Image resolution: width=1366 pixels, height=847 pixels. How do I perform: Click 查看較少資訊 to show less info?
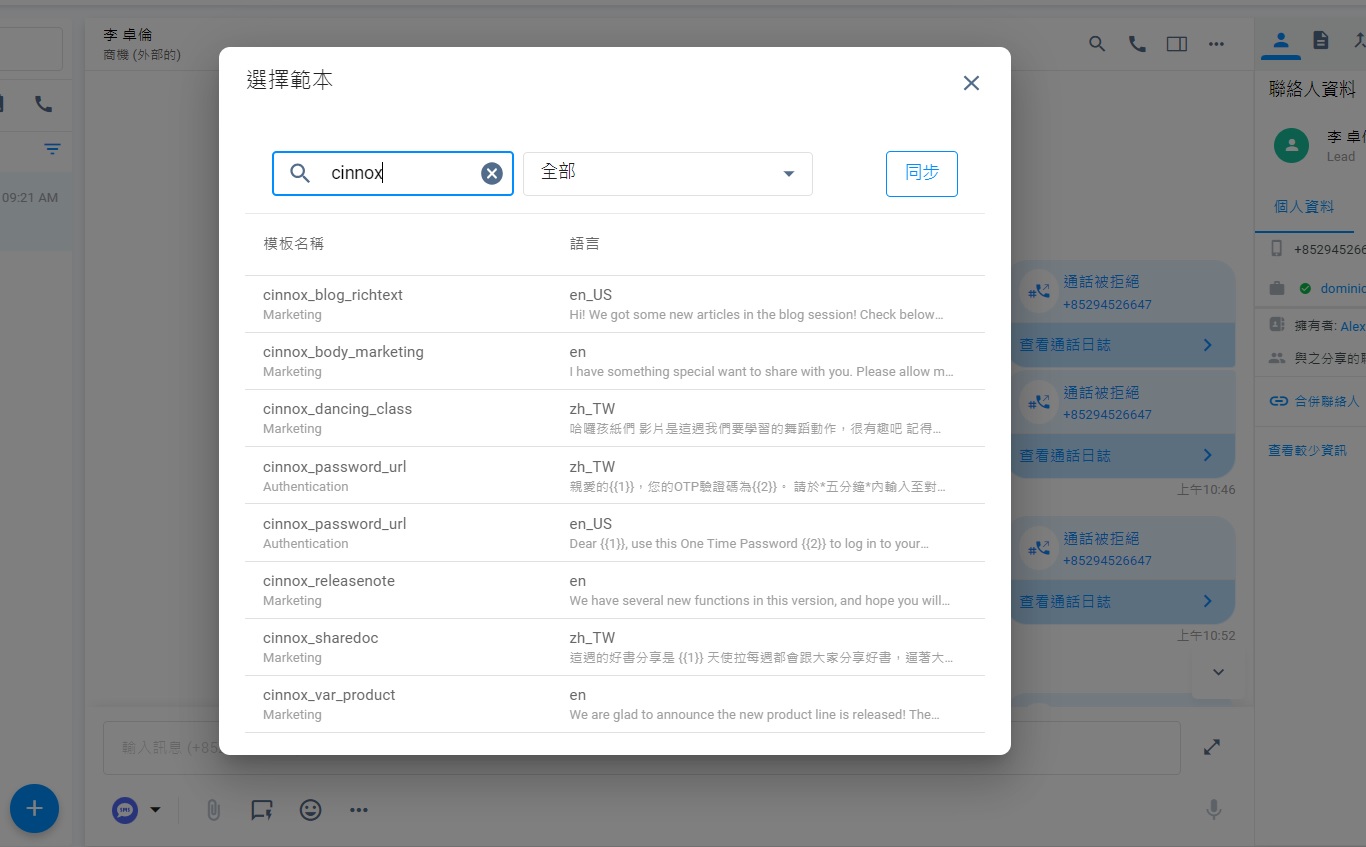[1307, 451]
